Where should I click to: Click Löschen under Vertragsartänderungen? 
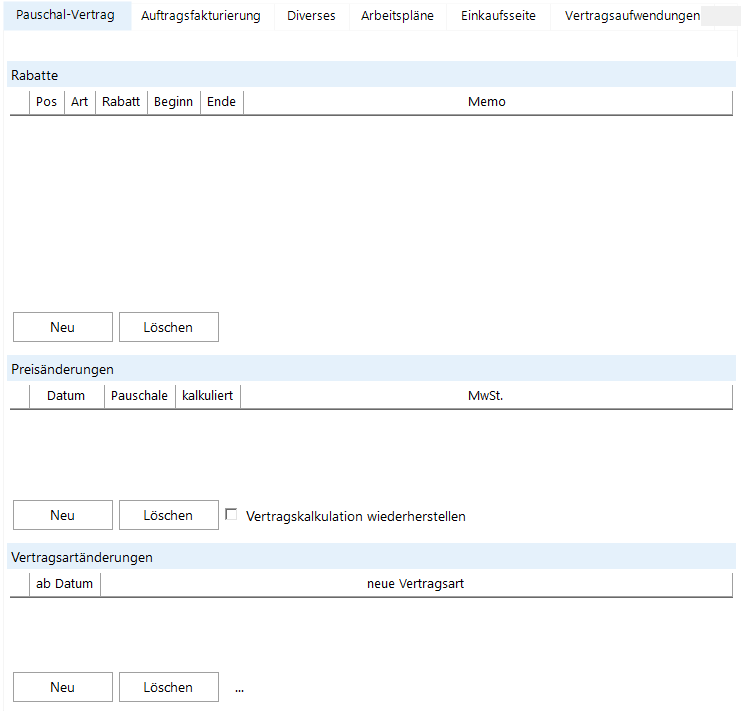point(168,687)
